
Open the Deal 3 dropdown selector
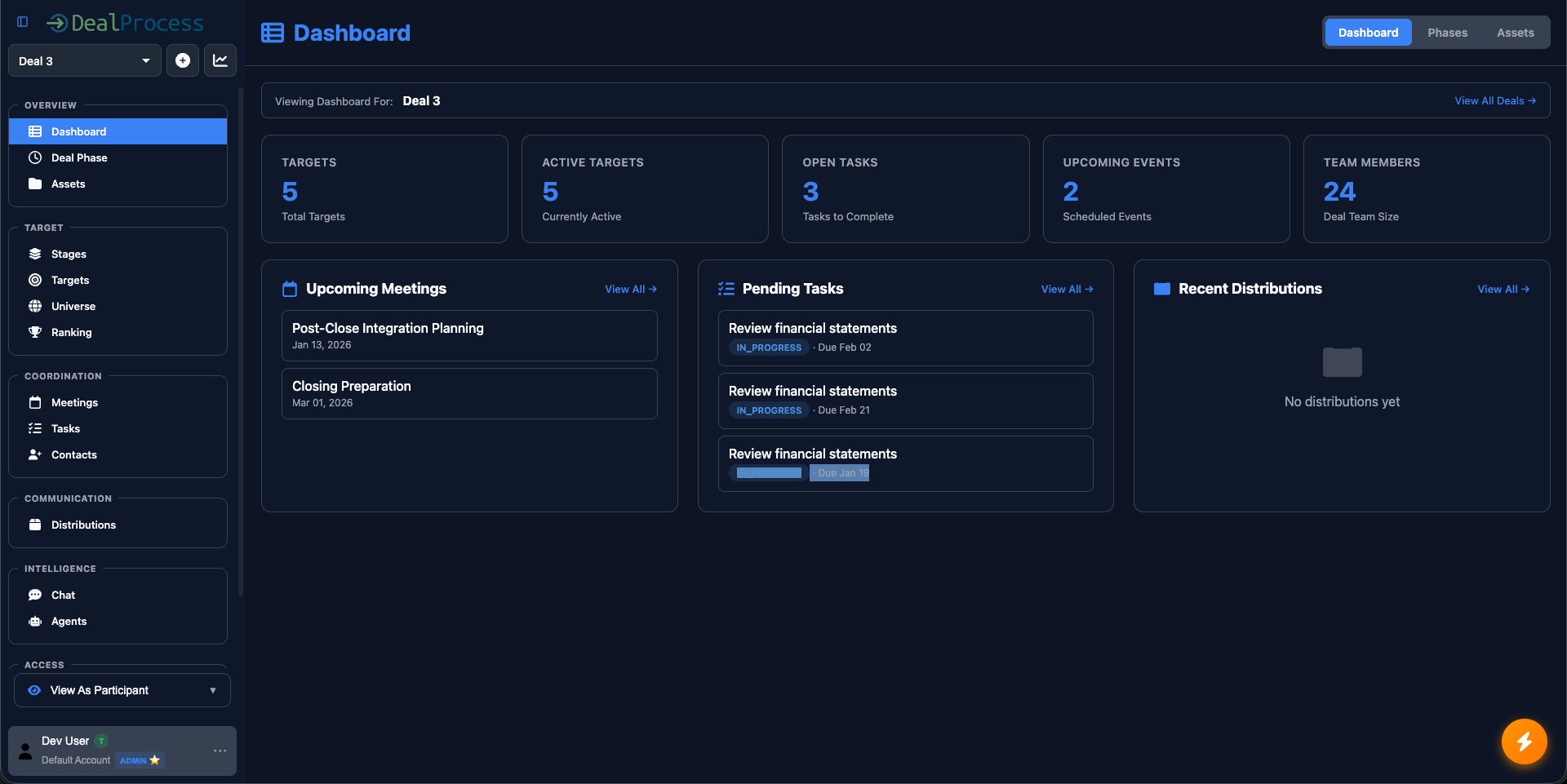click(x=84, y=60)
